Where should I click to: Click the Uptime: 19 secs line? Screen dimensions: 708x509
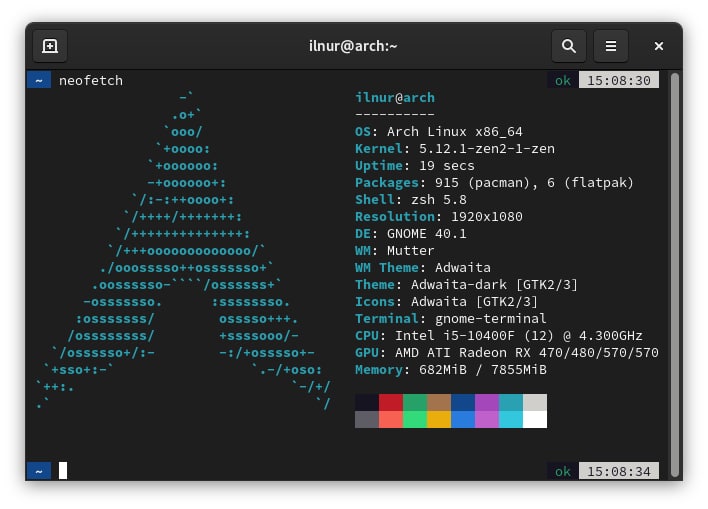click(415, 166)
